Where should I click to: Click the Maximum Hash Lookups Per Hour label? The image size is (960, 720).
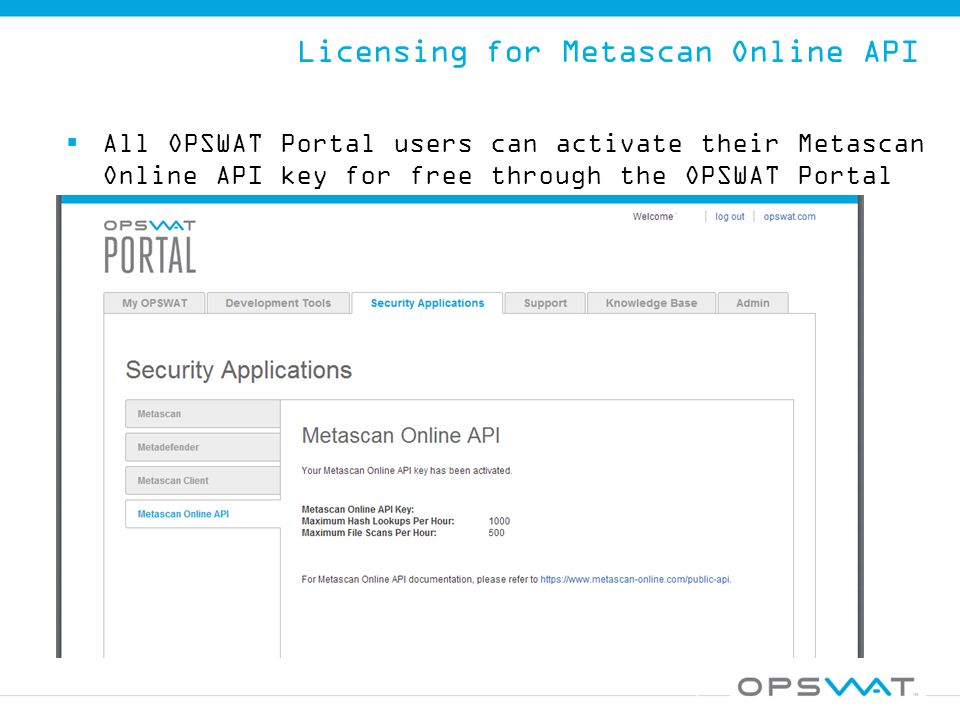378,521
